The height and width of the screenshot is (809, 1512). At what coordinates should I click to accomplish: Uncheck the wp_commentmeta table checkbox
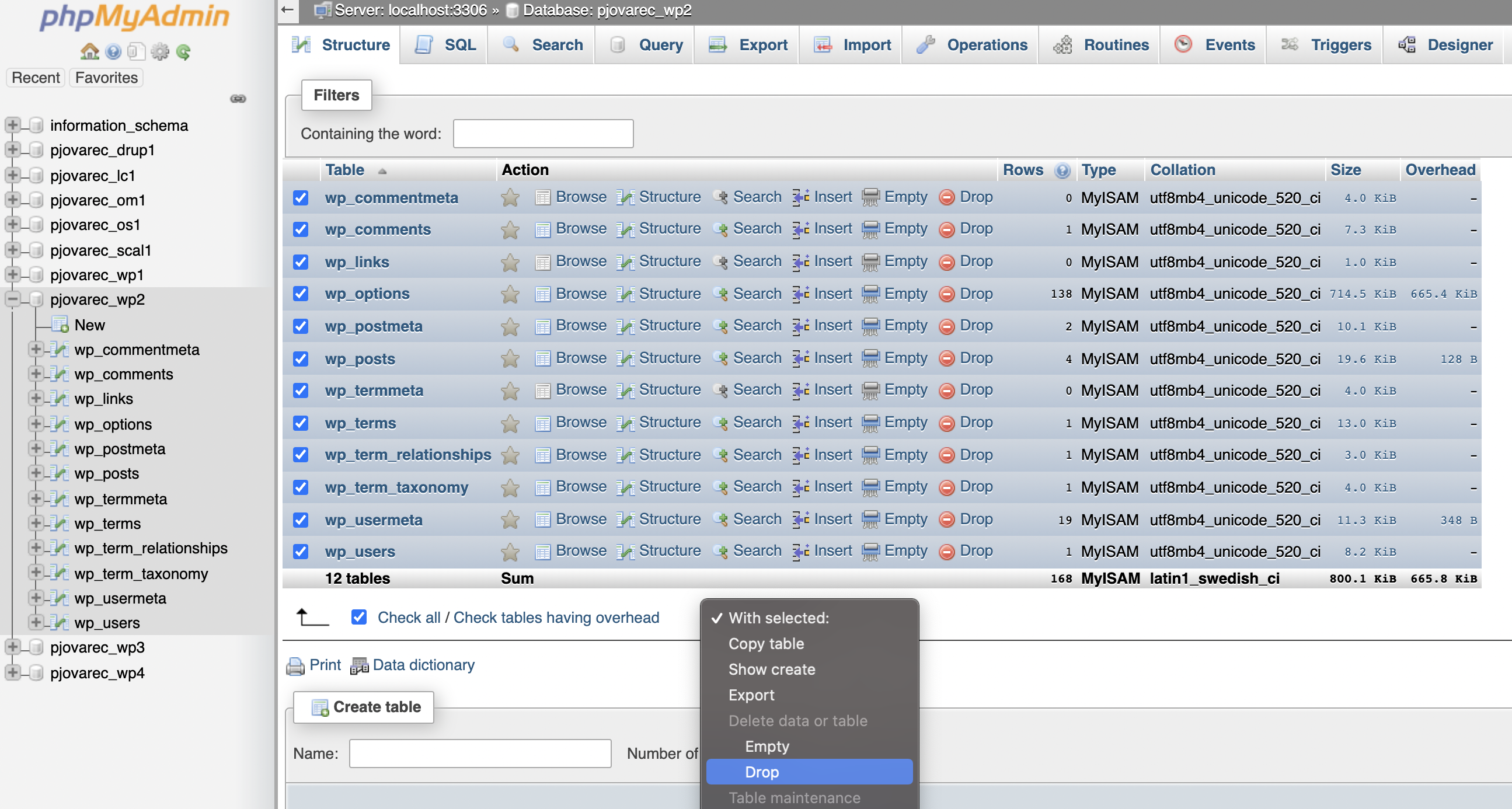tap(301, 198)
